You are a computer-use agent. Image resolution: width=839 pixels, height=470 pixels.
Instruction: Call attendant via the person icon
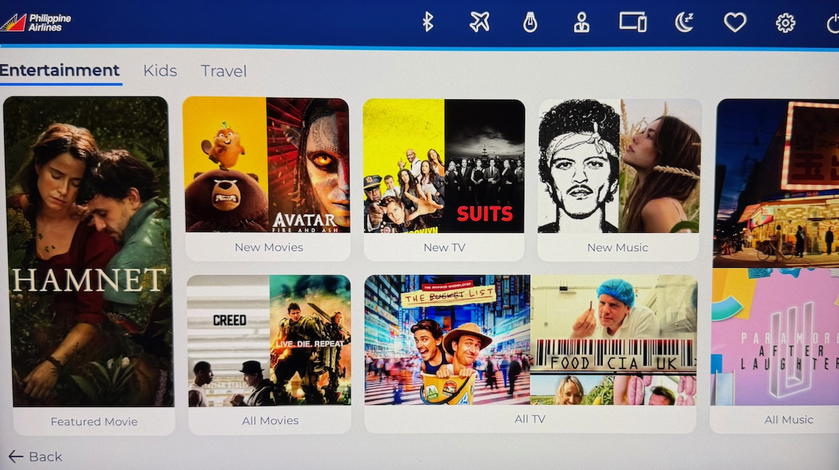pos(581,22)
